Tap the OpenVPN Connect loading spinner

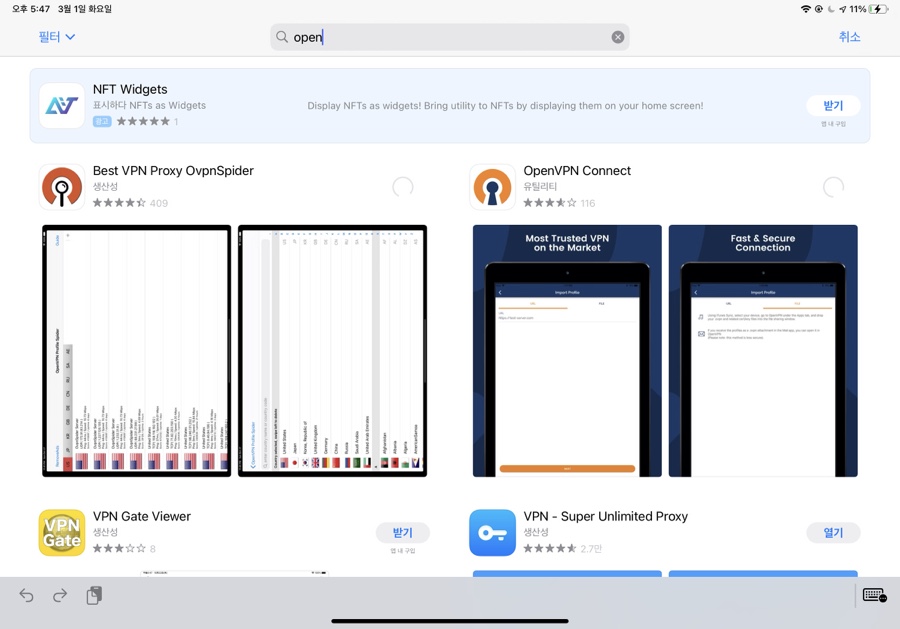pos(833,187)
